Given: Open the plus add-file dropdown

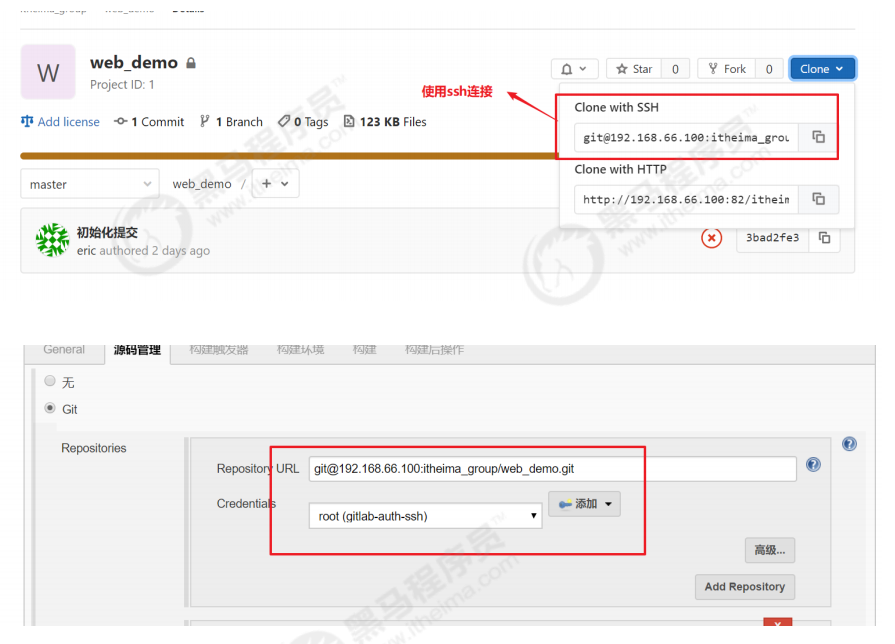Looking at the screenshot, I should coord(275,184).
